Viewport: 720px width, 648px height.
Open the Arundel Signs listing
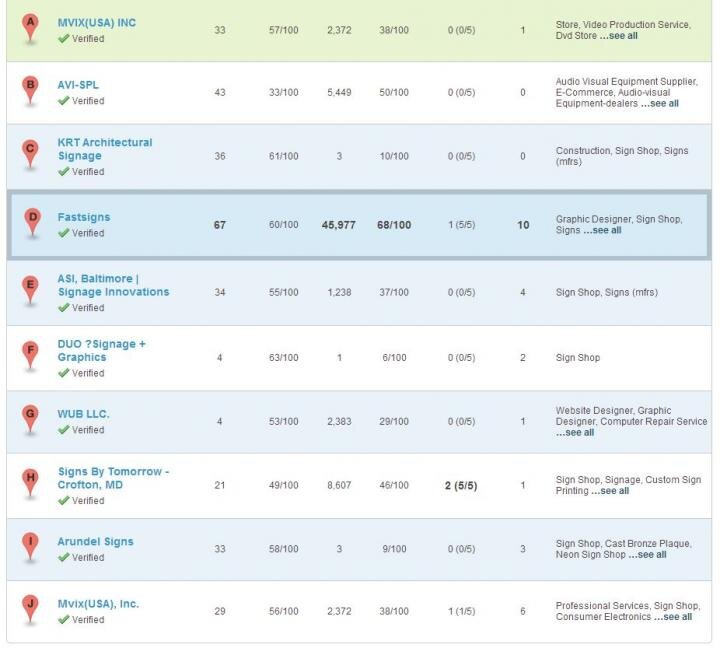(x=95, y=542)
